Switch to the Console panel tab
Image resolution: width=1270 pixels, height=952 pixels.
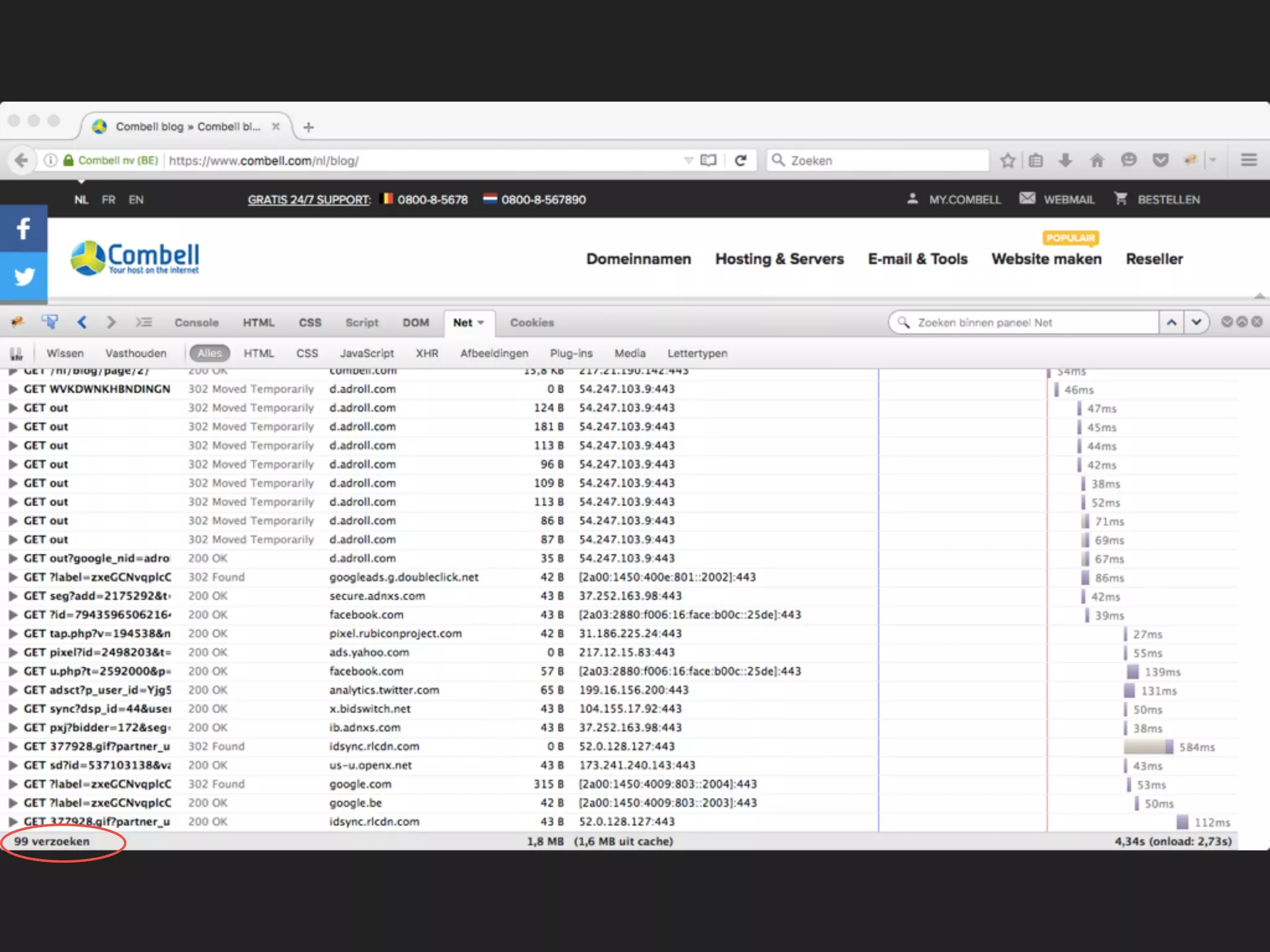196,323
